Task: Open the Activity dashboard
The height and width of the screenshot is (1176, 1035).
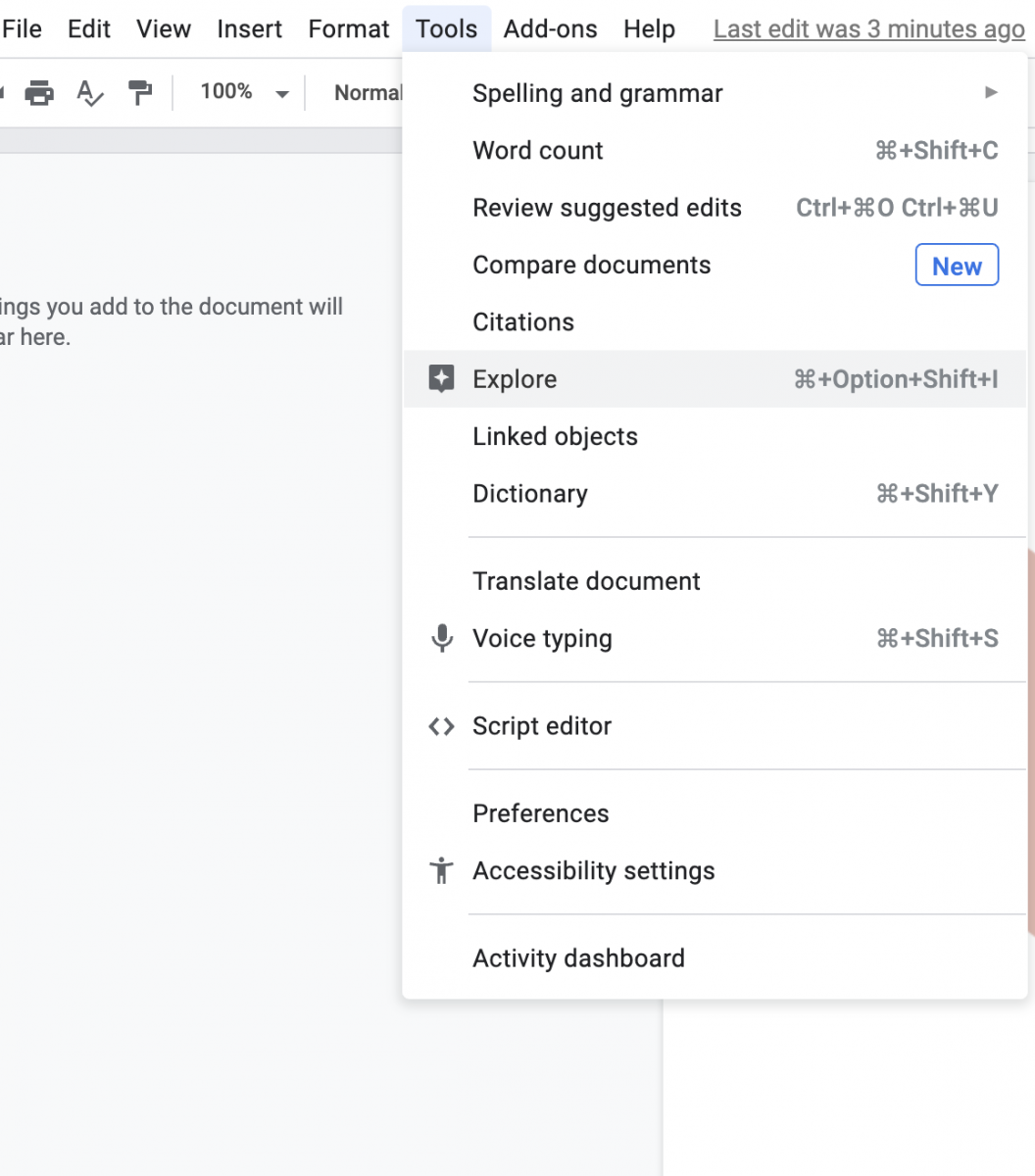Action: point(715,958)
